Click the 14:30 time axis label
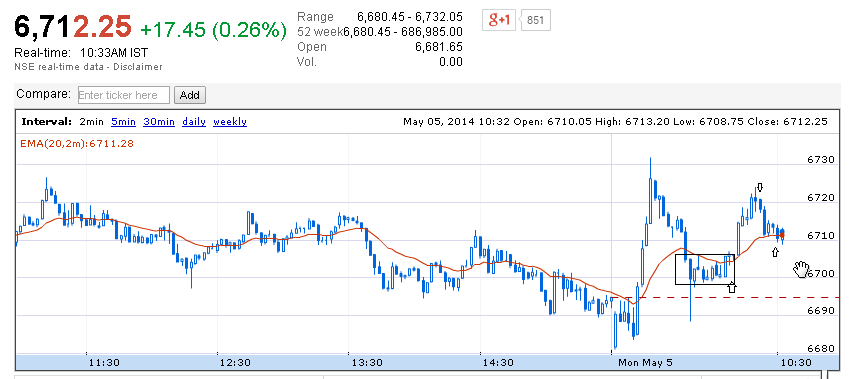This screenshot has width=852, height=379. tap(498, 362)
